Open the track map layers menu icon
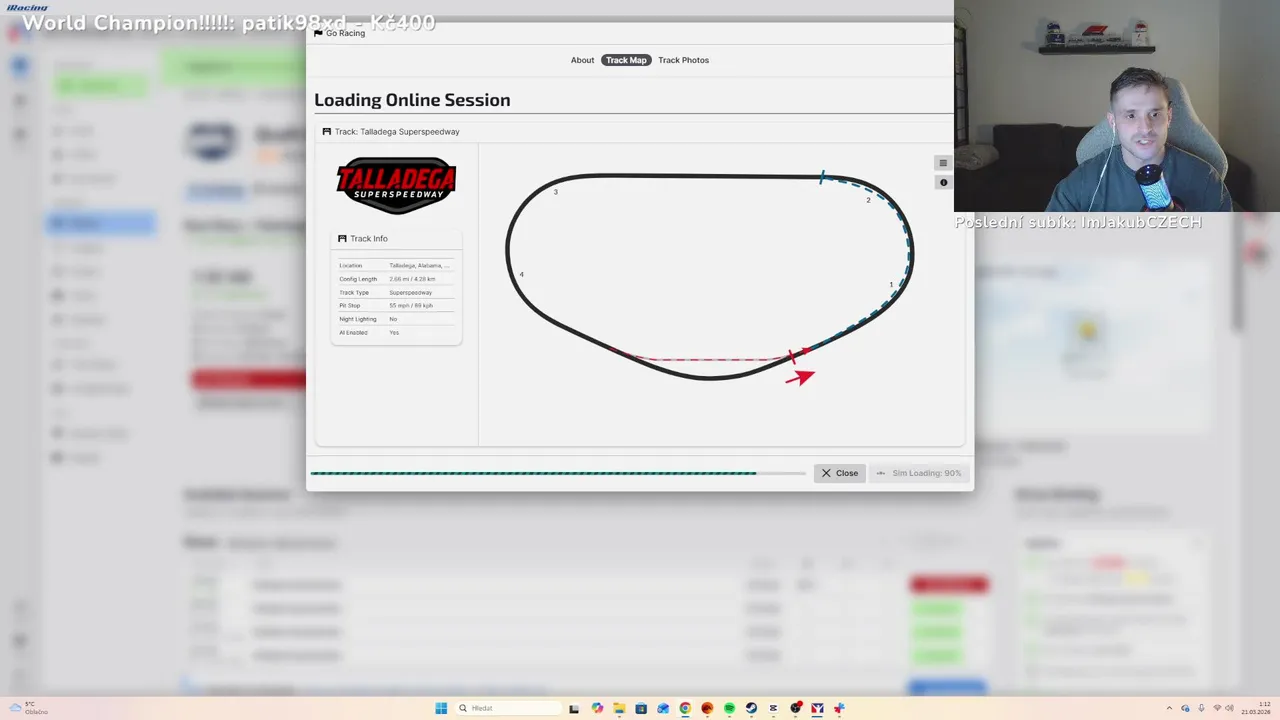 coord(943,163)
